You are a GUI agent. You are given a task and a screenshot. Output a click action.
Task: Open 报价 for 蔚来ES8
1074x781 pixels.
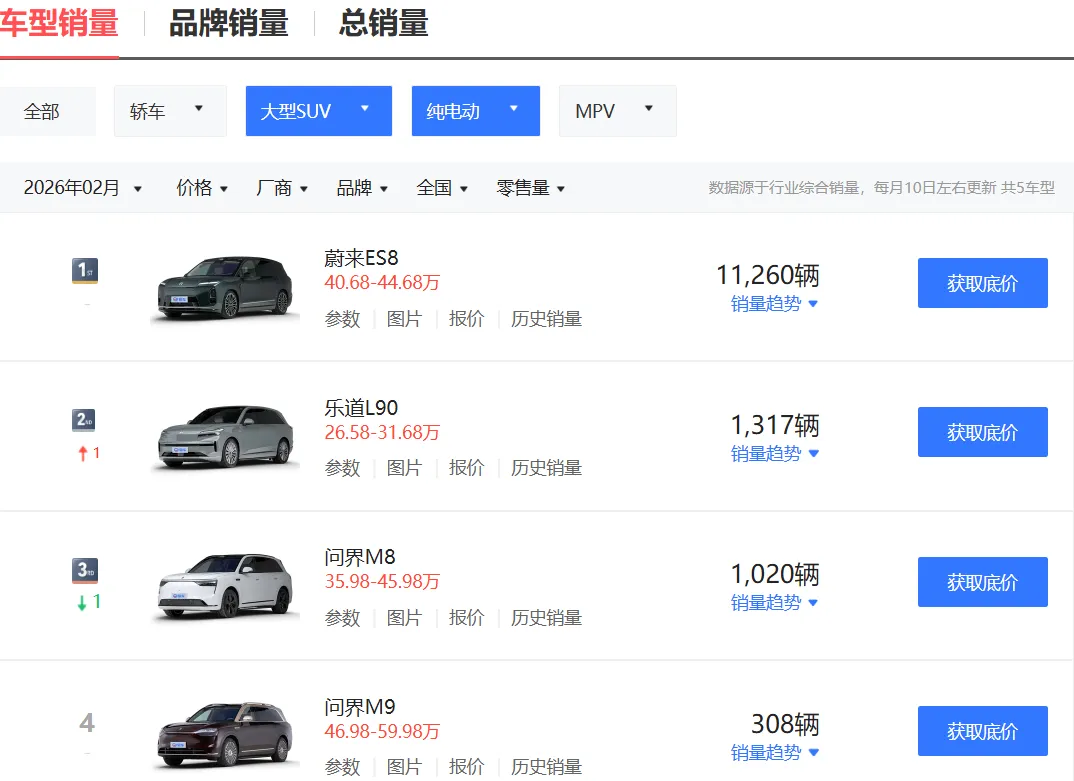(466, 319)
